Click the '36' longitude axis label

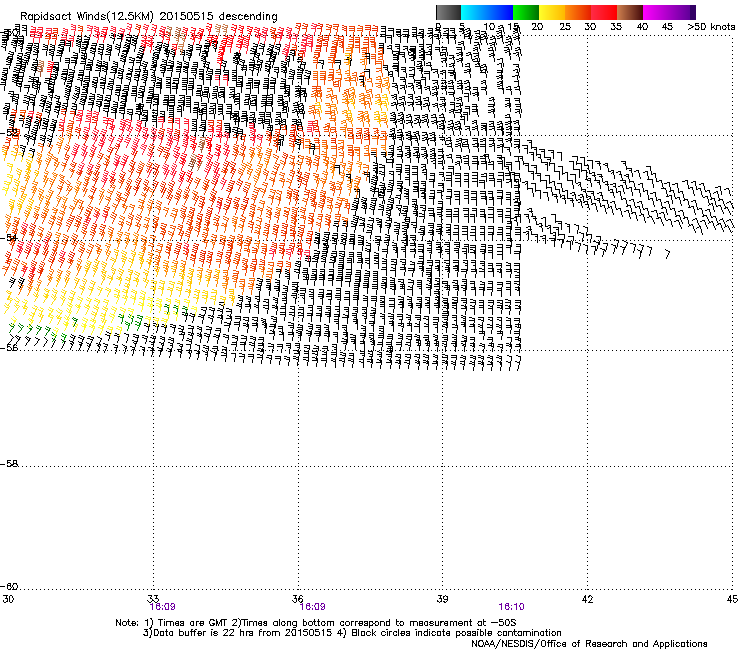coord(298,599)
